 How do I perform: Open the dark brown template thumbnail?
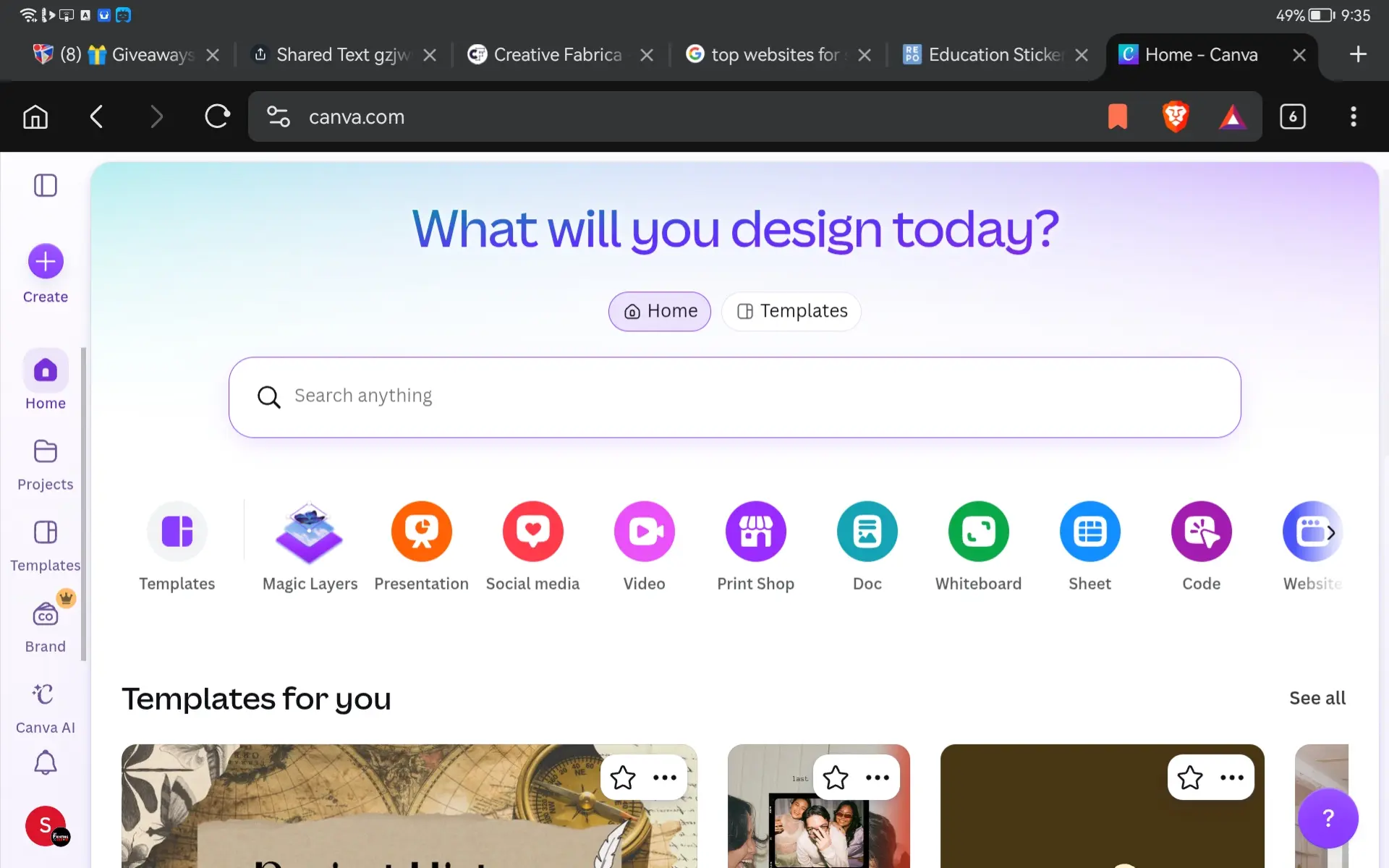click(x=1103, y=806)
